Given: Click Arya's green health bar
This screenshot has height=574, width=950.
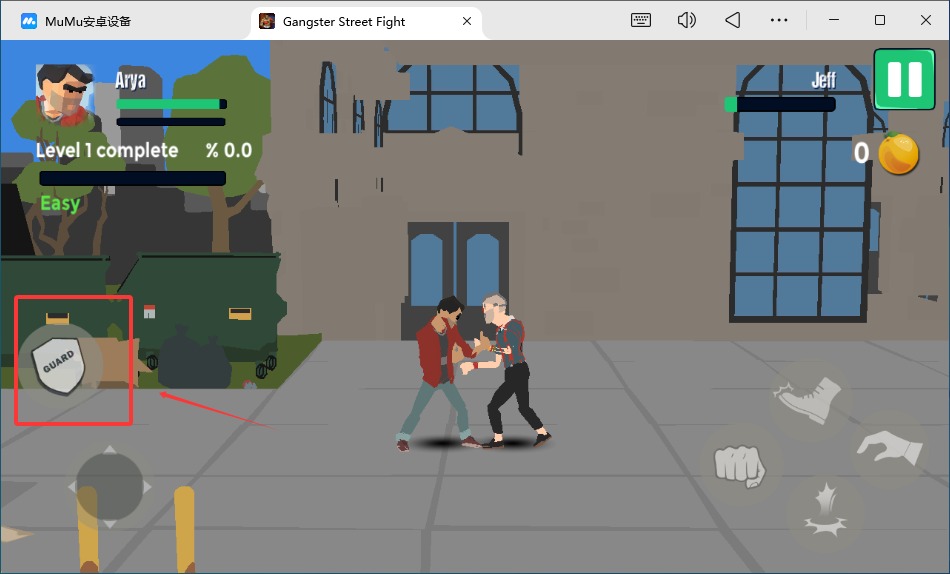Looking at the screenshot, I should [x=171, y=104].
